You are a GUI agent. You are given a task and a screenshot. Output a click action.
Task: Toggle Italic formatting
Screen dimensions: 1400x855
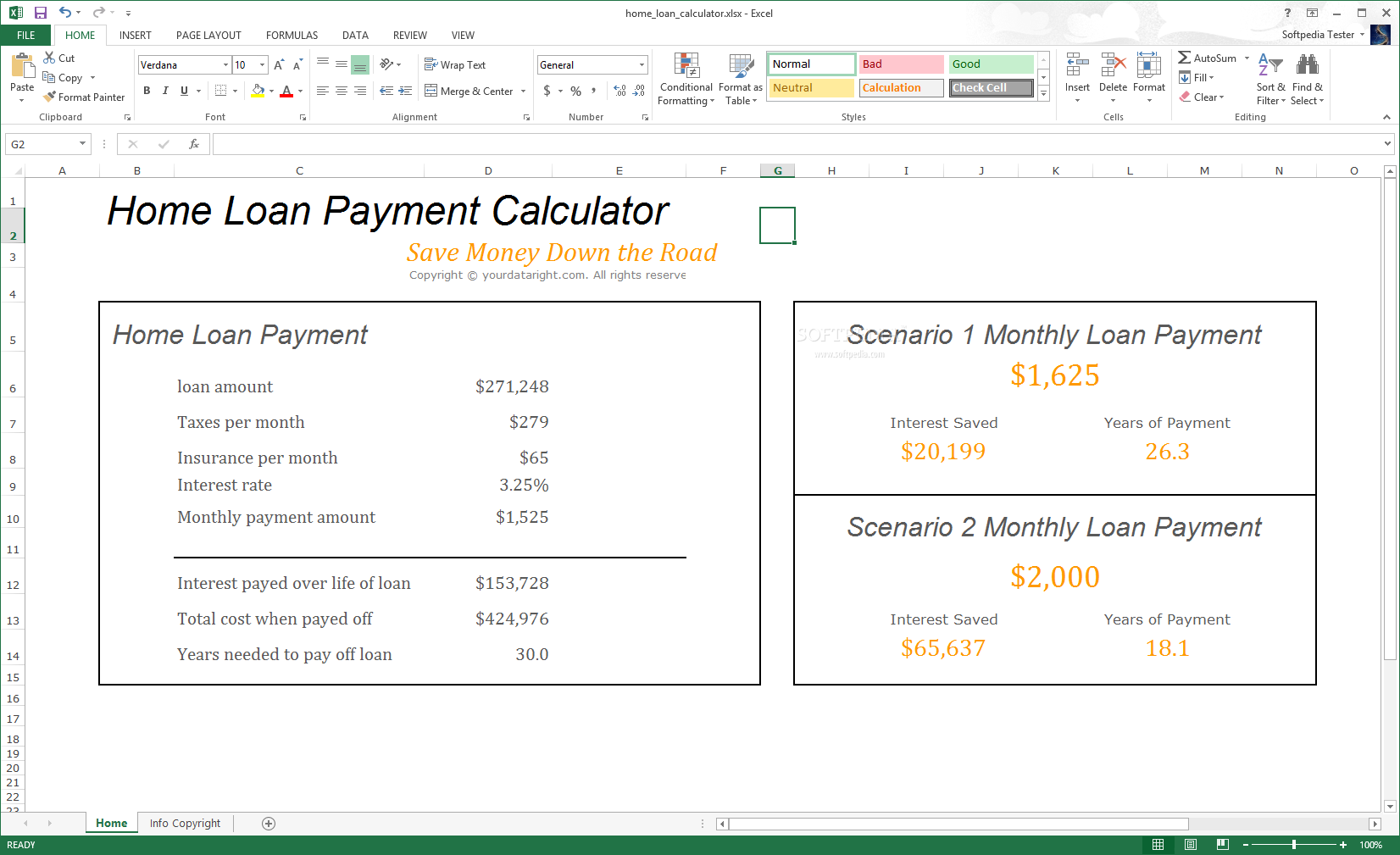pos(165,91)
